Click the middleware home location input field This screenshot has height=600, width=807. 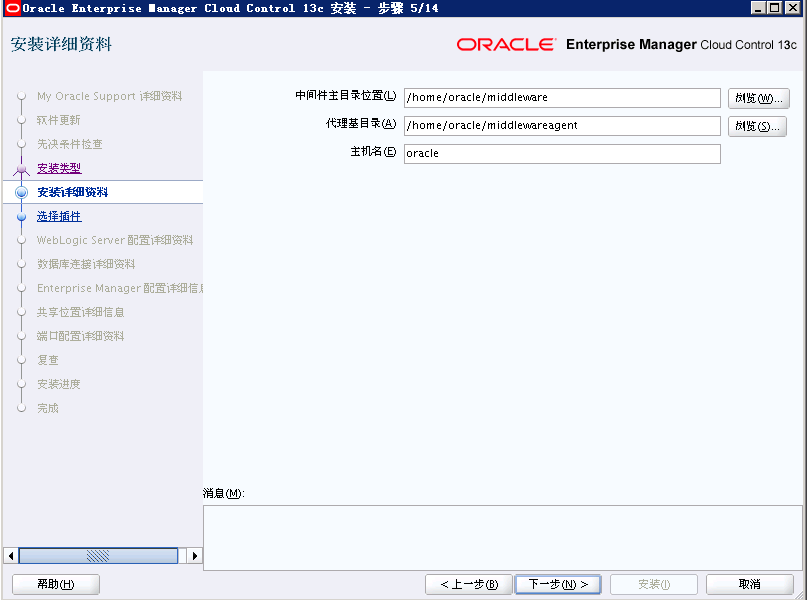(562, 98)
